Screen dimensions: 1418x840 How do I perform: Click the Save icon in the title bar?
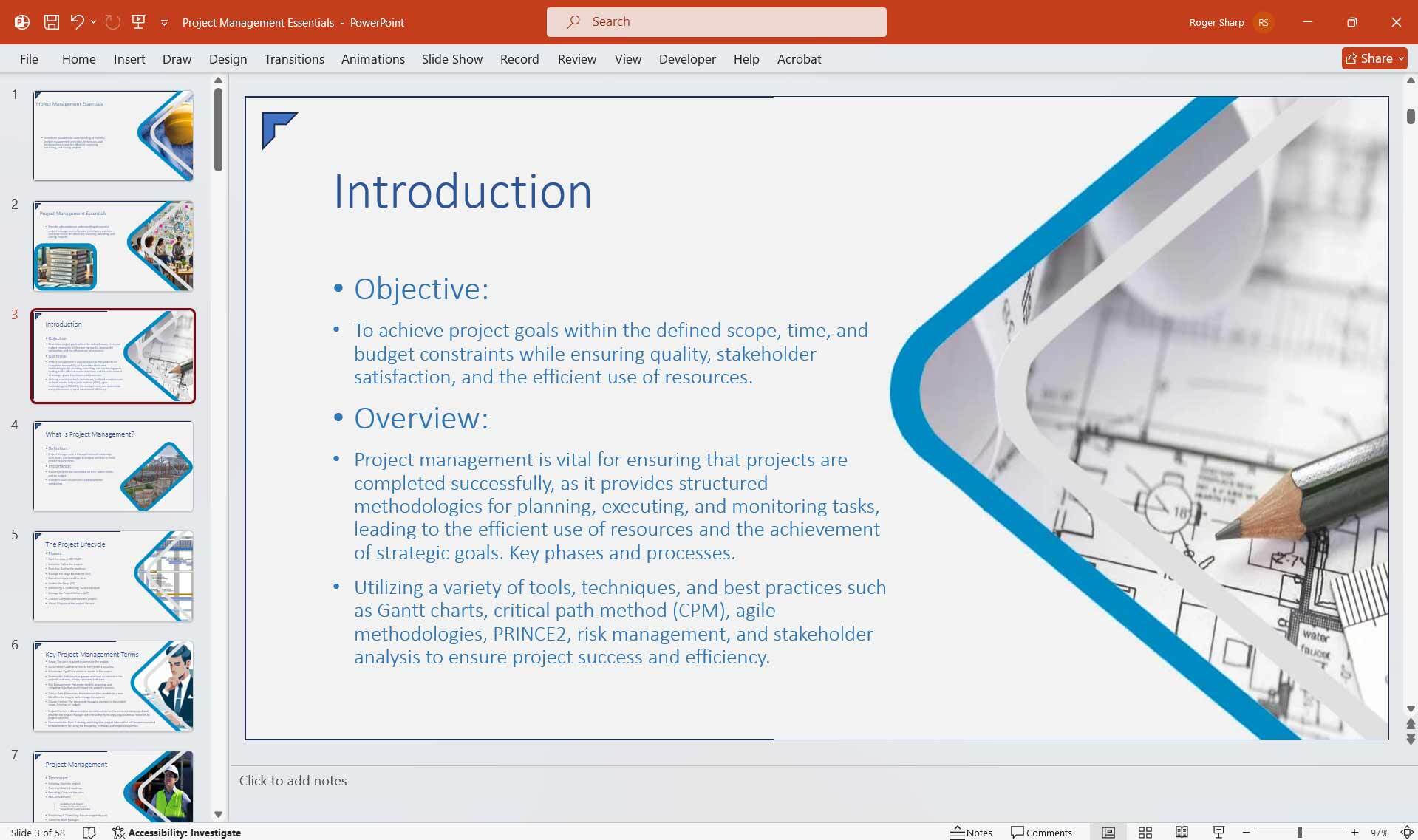[x=51, y=22]
